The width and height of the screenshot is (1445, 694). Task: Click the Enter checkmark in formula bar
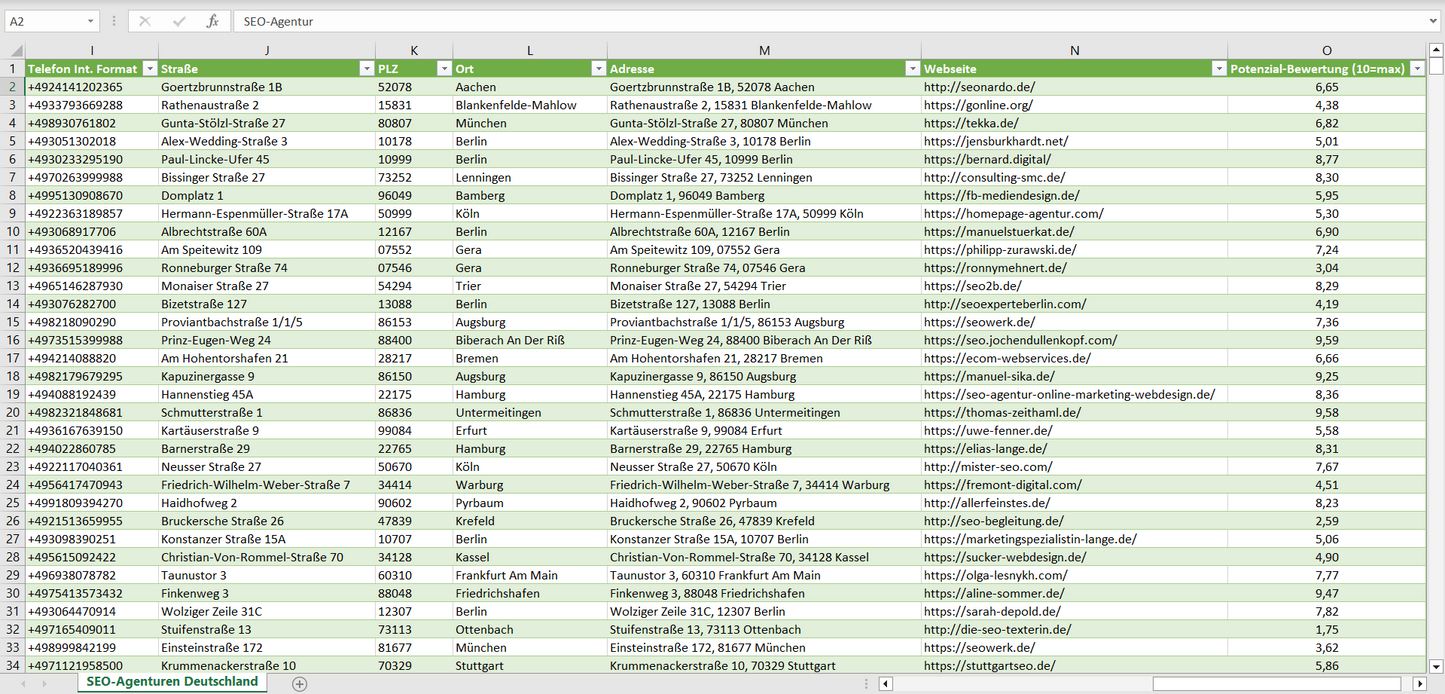(x=179, y=21)
